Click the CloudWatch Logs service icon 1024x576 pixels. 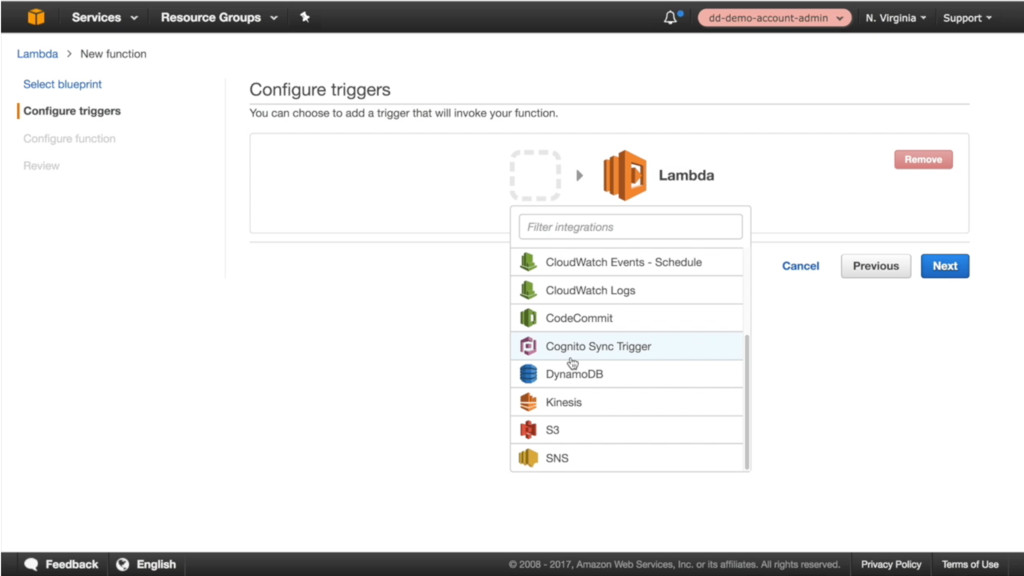tap(528, 290)
